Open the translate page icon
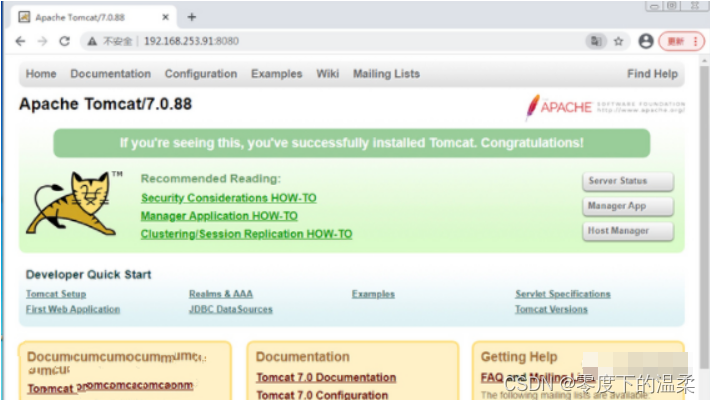 point(596,41)
